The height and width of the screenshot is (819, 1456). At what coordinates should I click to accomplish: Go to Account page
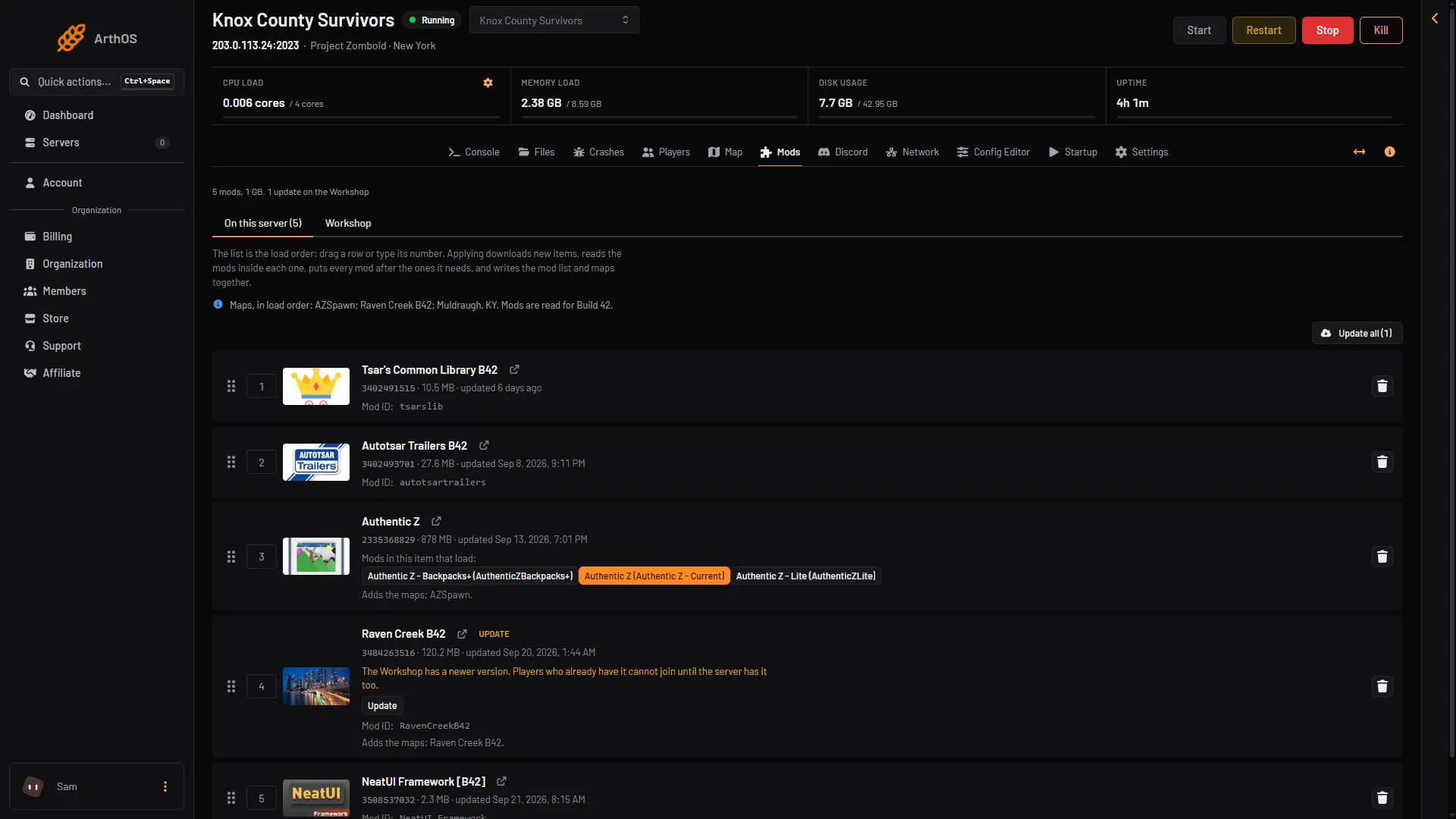click(x=96, y=183)
